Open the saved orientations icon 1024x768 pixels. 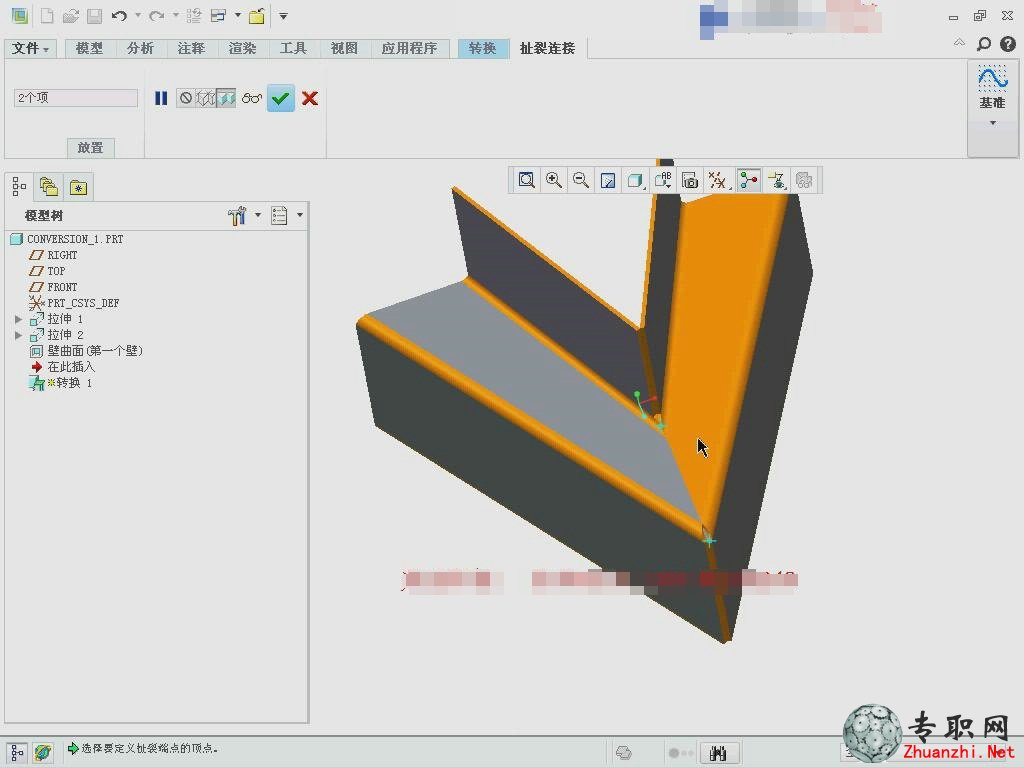coord(663,180)
